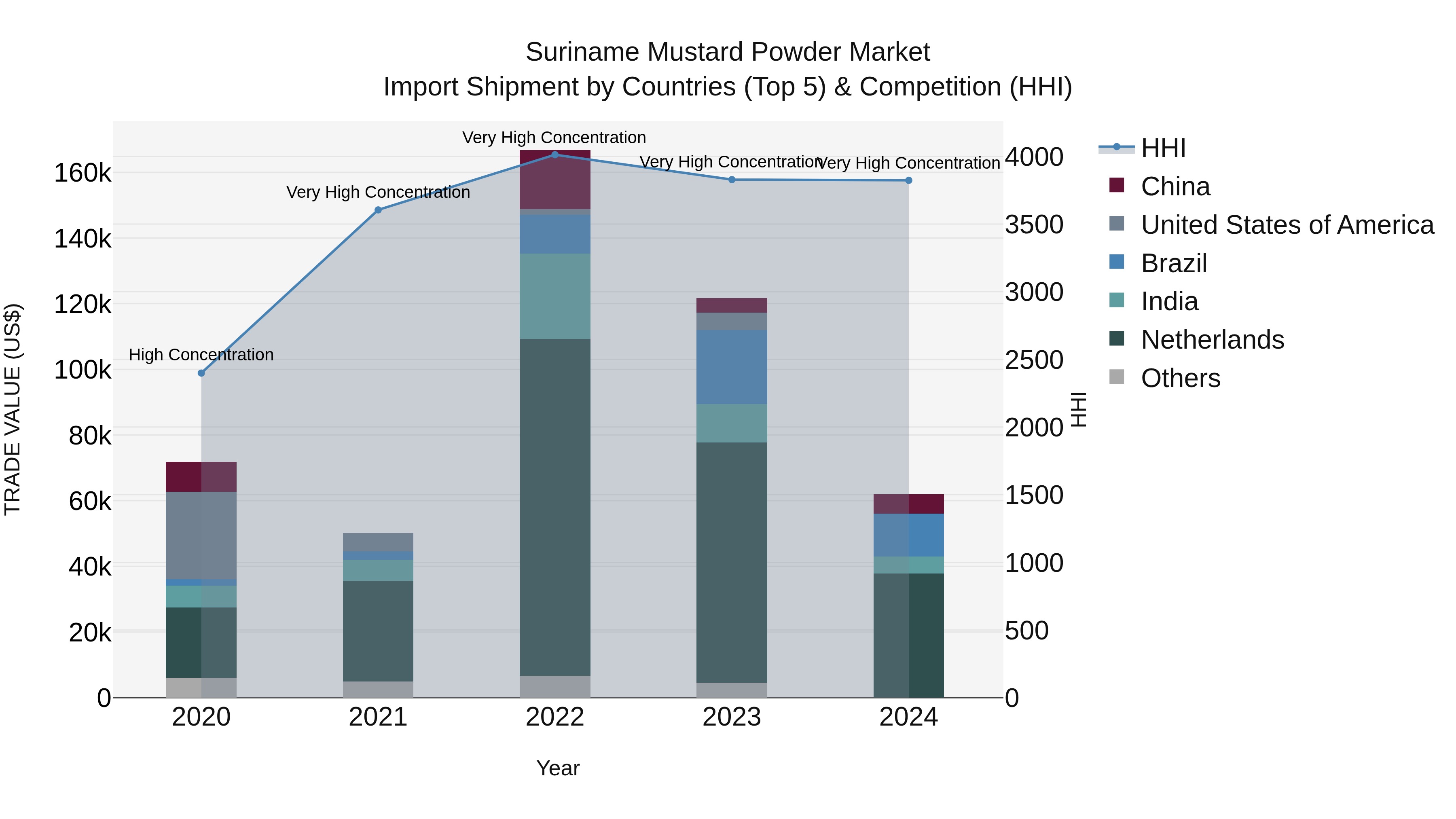Click the United States of America legend swatch
The image size is (1456, 819).
1117,223
